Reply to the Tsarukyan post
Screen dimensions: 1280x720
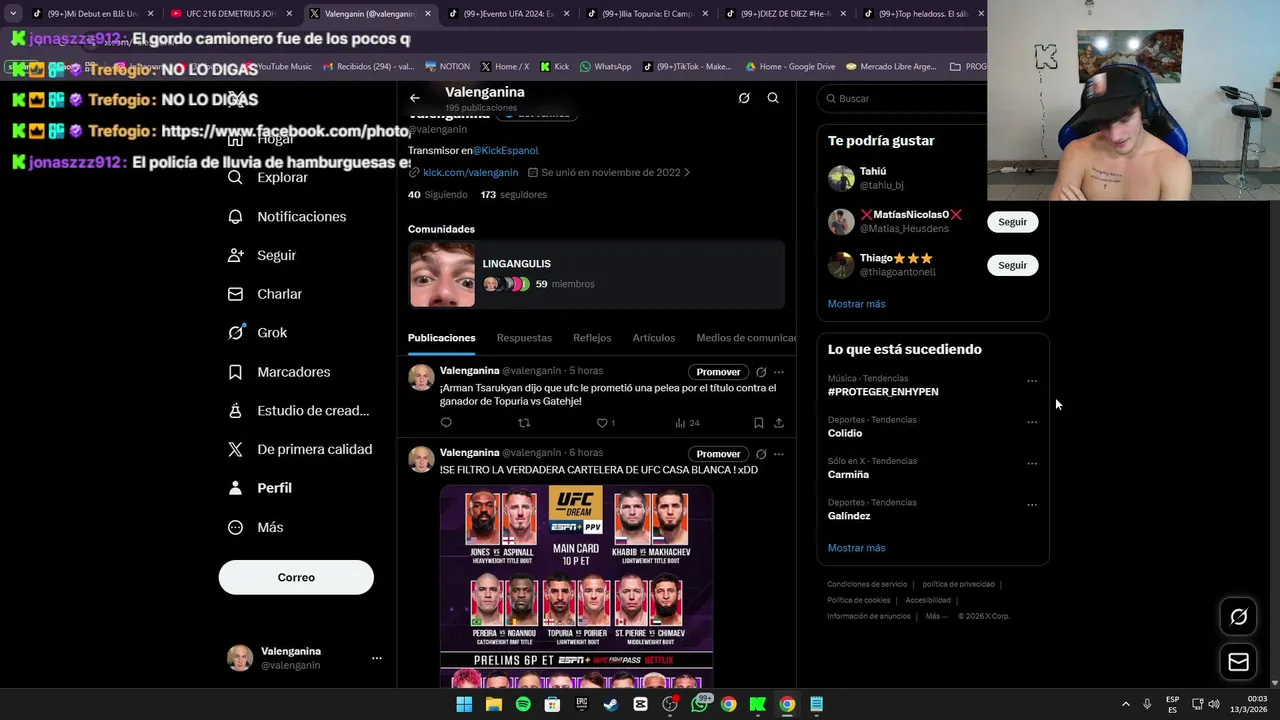tap(446, 423)
